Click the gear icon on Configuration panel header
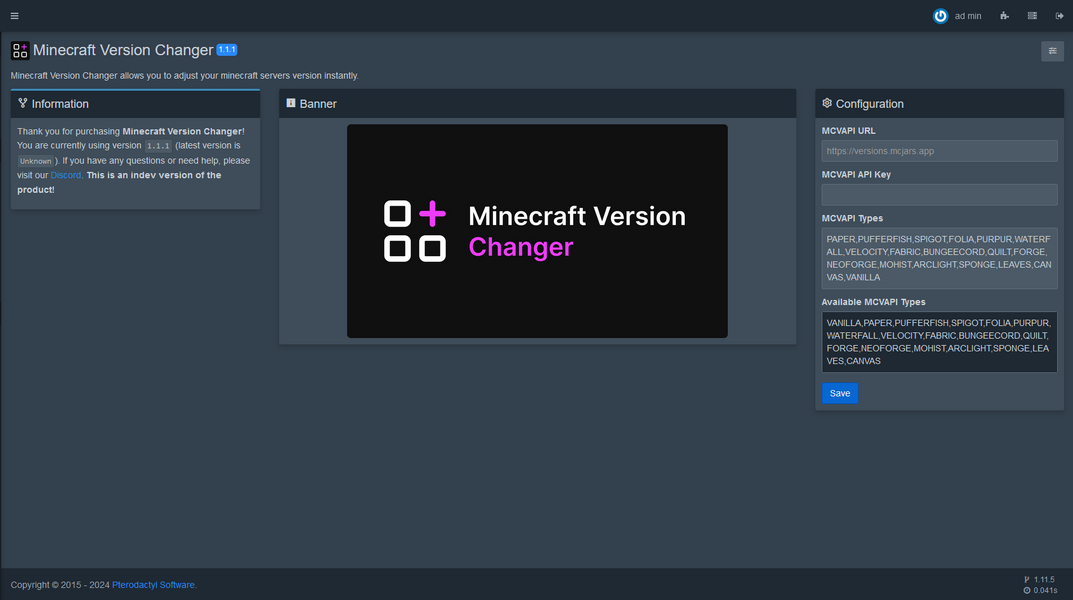Viewport: 1073px width, 600px height. [826, 103]
